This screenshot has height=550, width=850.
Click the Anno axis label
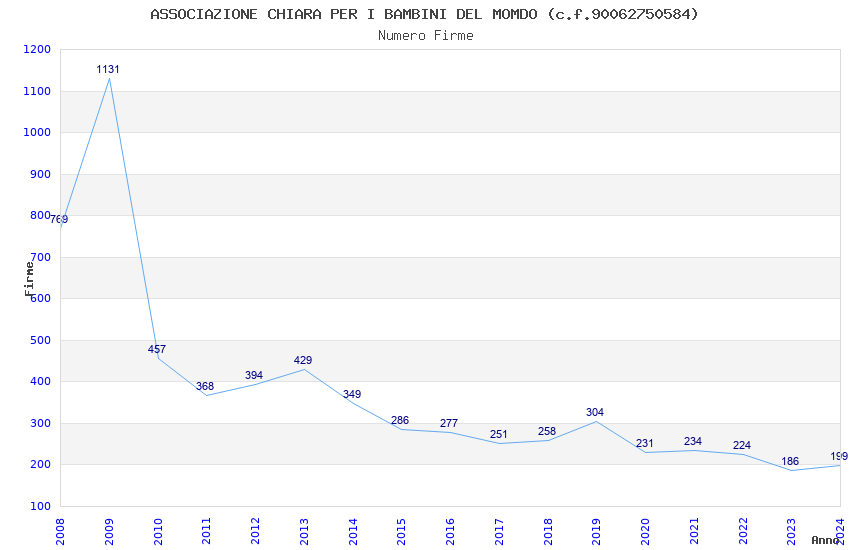pyautogui.click(x=825, y=540)
